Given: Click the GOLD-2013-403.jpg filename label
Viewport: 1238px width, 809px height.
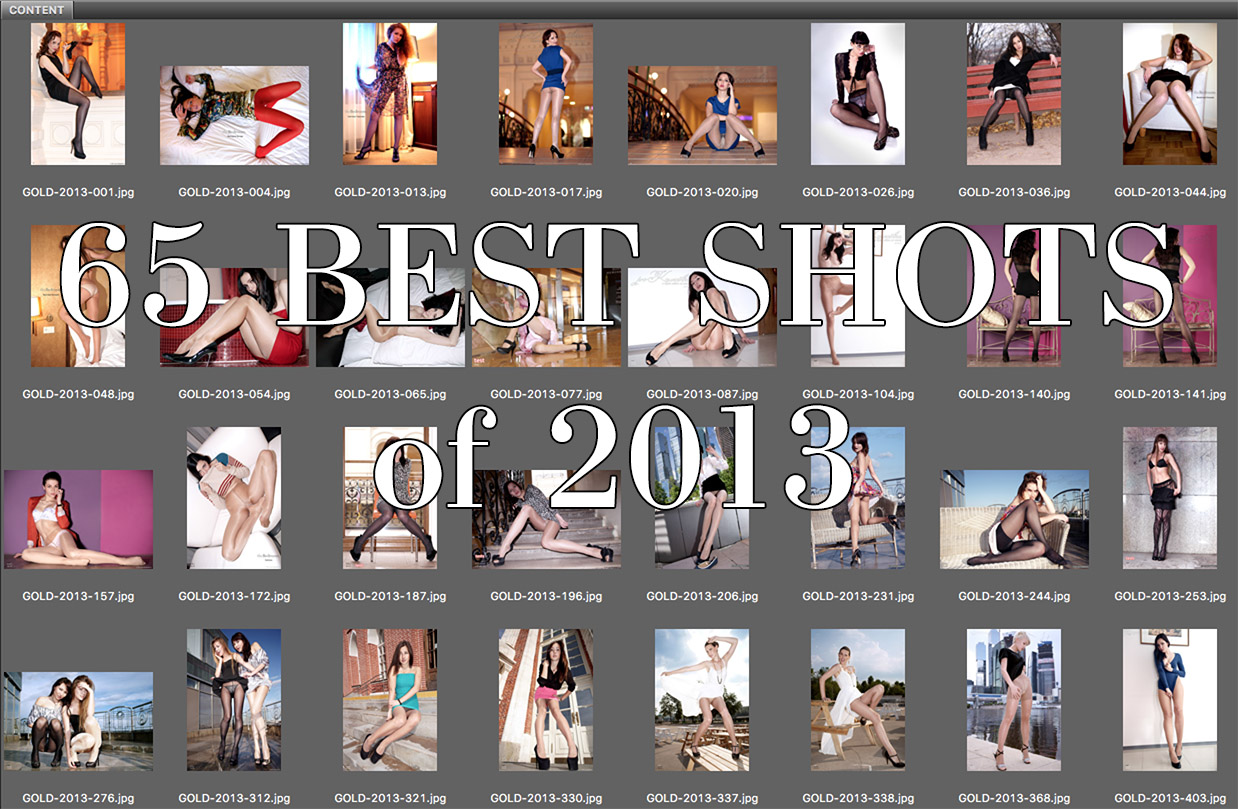Looking at the screenshot, I should pos(1170,798).
